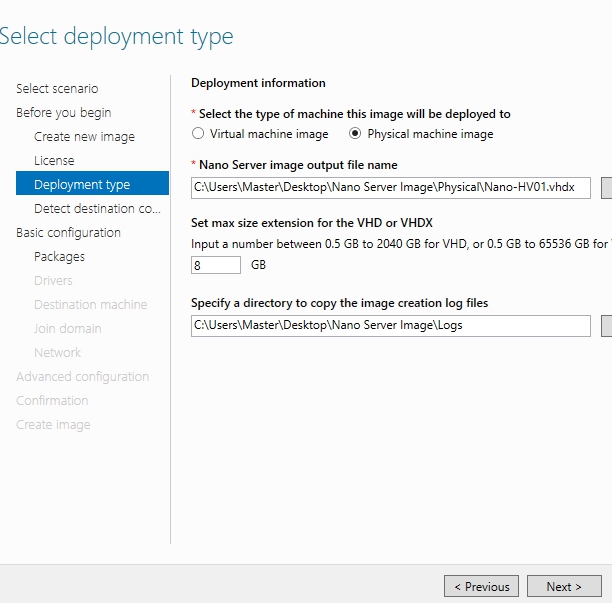Go to the Next wizard page
This screenshot has height=603, width=612.
[564, 587]
